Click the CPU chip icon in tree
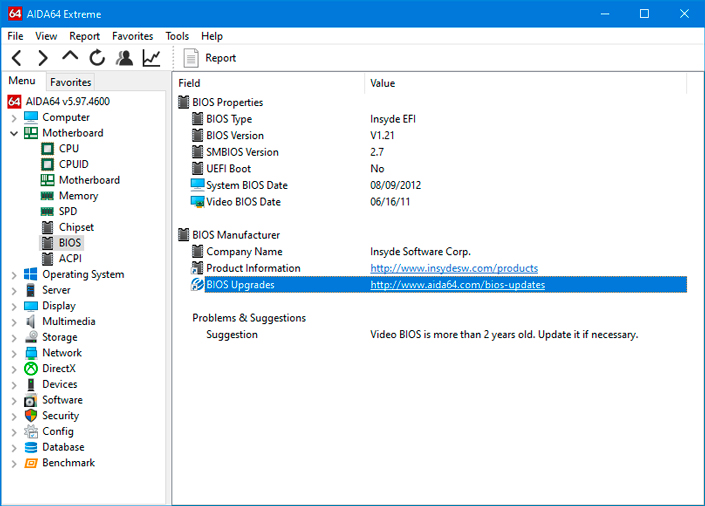This screenshot has height=506, width=705. pyautogui.click(x=47, y=149)
